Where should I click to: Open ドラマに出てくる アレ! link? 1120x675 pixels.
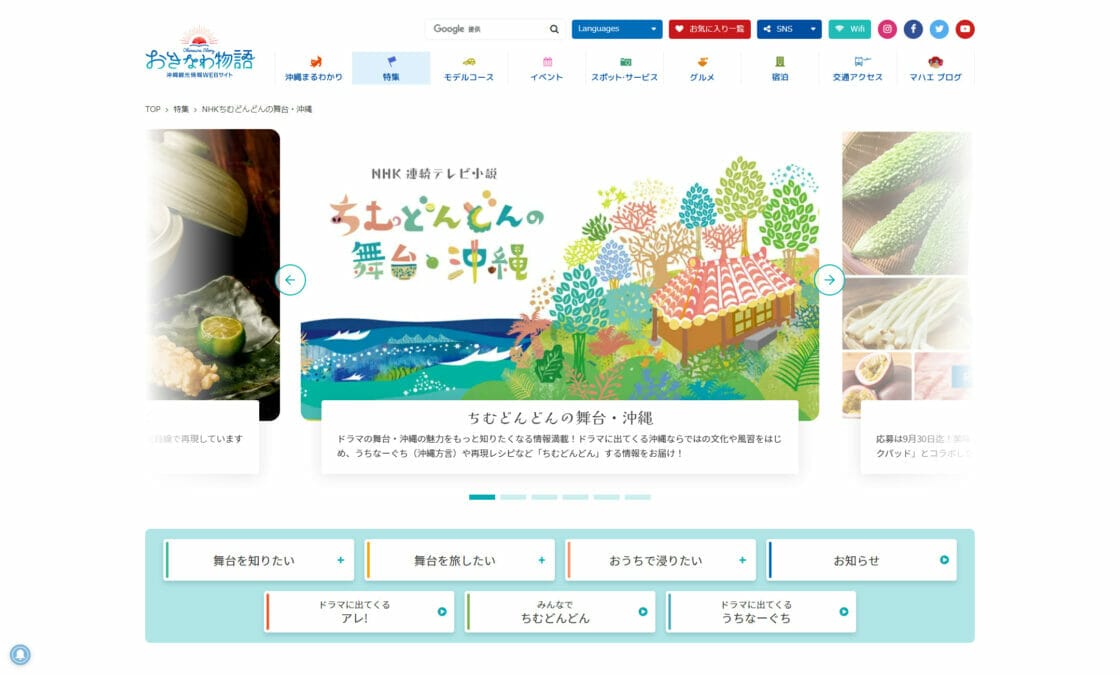(x=359, y=611)
